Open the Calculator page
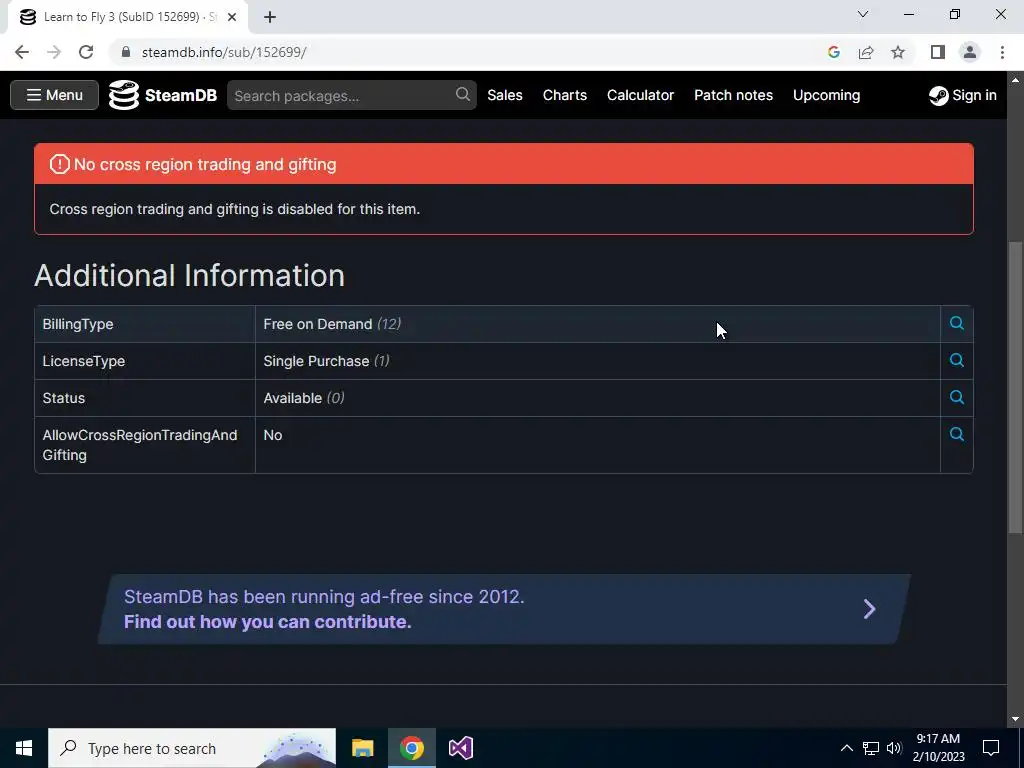 click(x=641, y=95)
